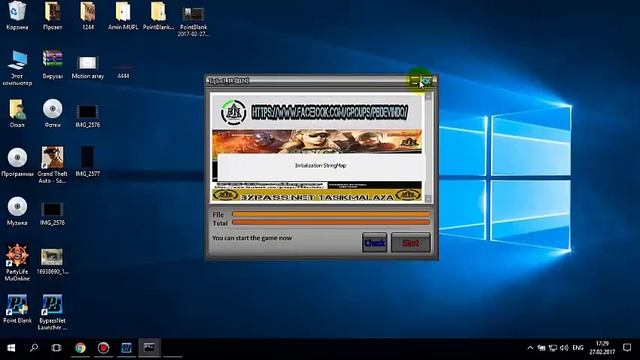Click the Start button in launcher
The height and width of the screenshot is (360, 640).
410,243
